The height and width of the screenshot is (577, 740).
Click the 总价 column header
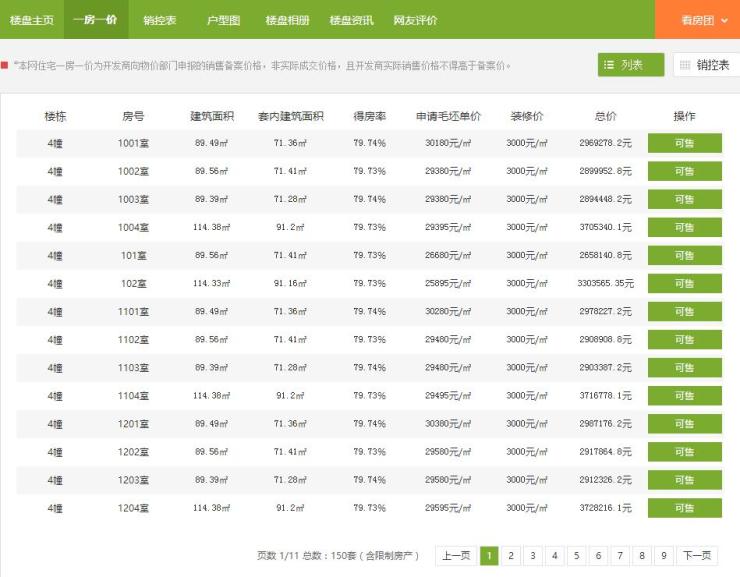pyautogui.click(x=605, y=116)
